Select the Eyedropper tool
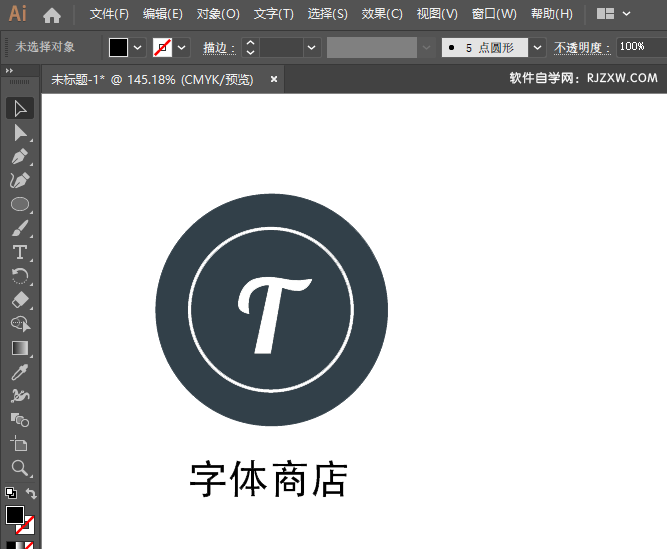The image size is (667, 549). [x=20, y=372]
